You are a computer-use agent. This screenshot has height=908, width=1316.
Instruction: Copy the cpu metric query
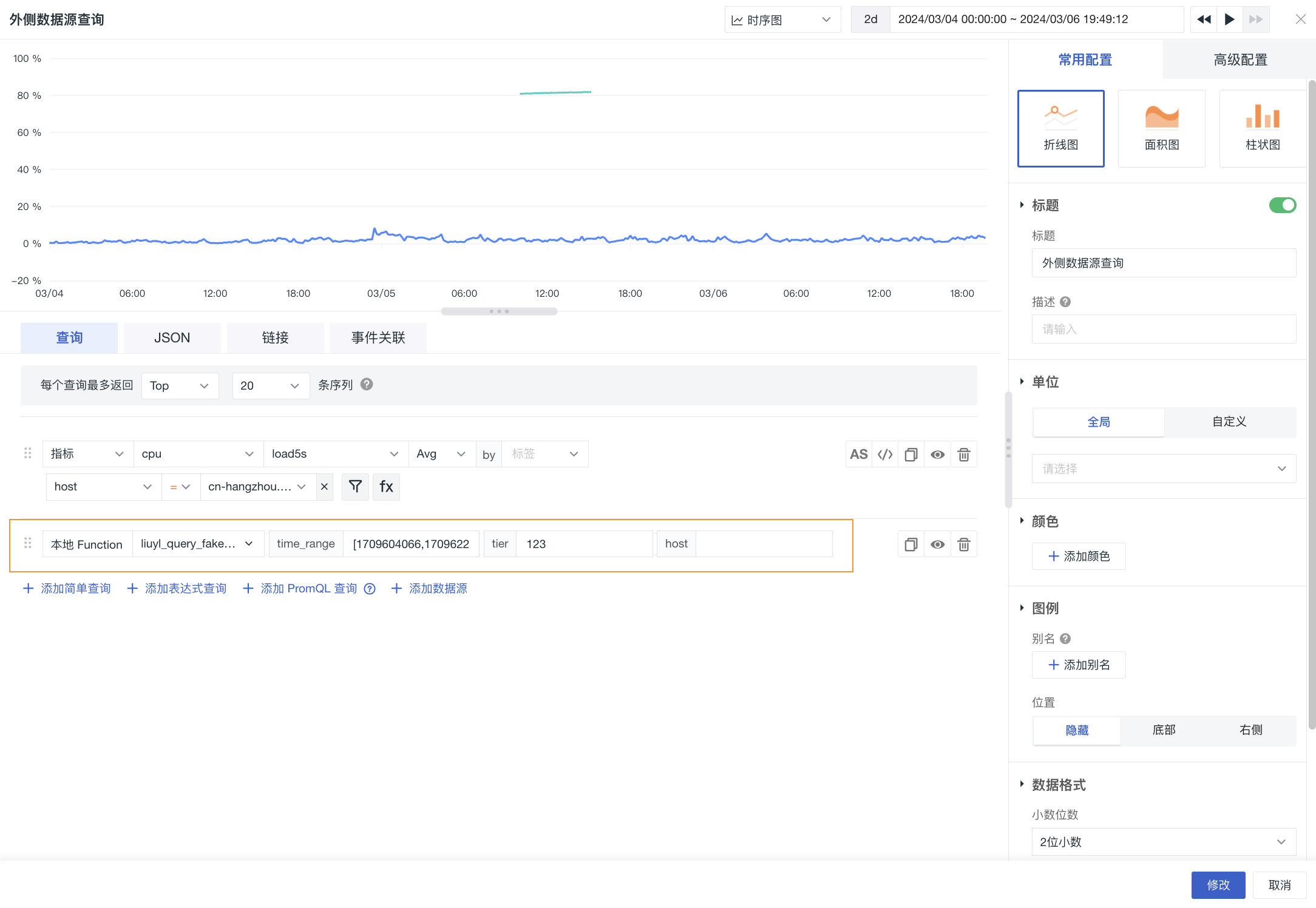[911, 455]
